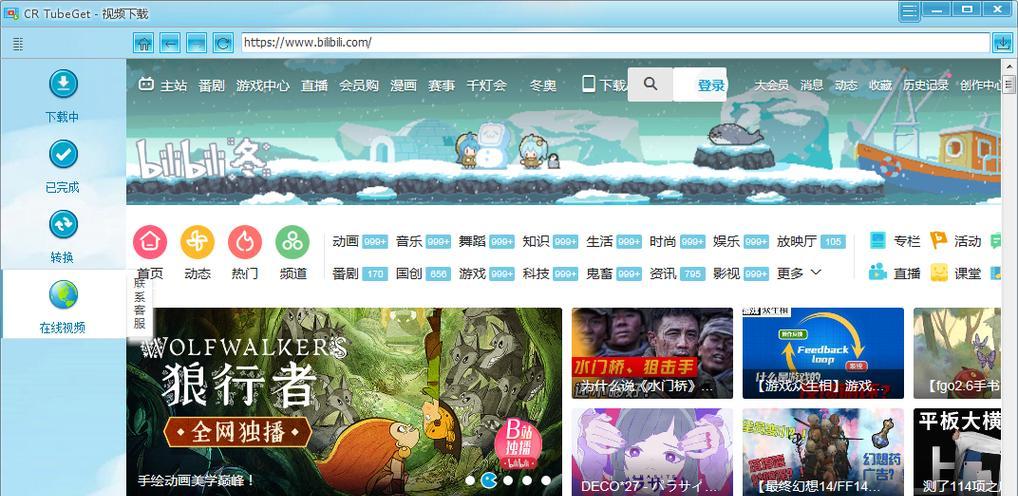The image size is (1018, 496).
Task: Click the phone icon beside 下载
Action: 588,84
